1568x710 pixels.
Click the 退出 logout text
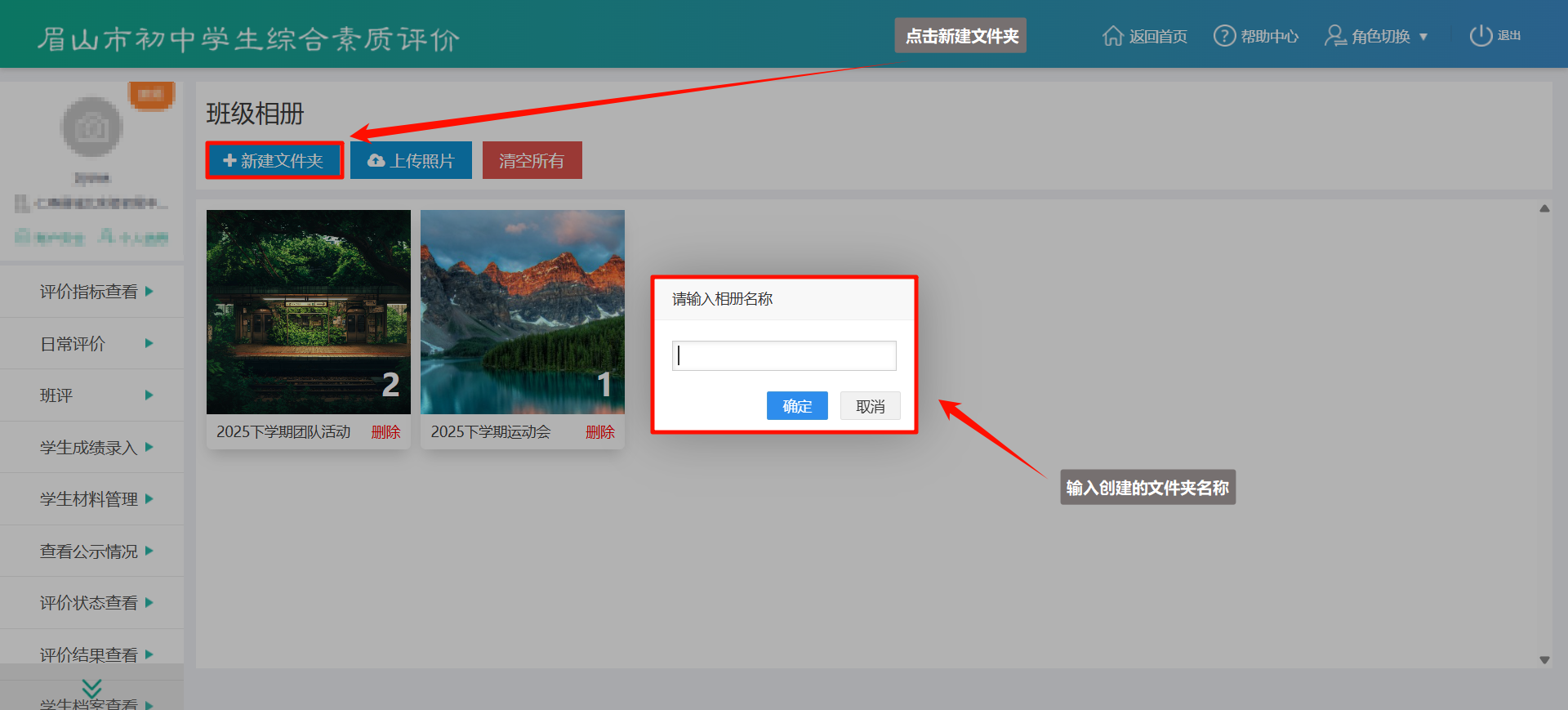pos(1509,36)
